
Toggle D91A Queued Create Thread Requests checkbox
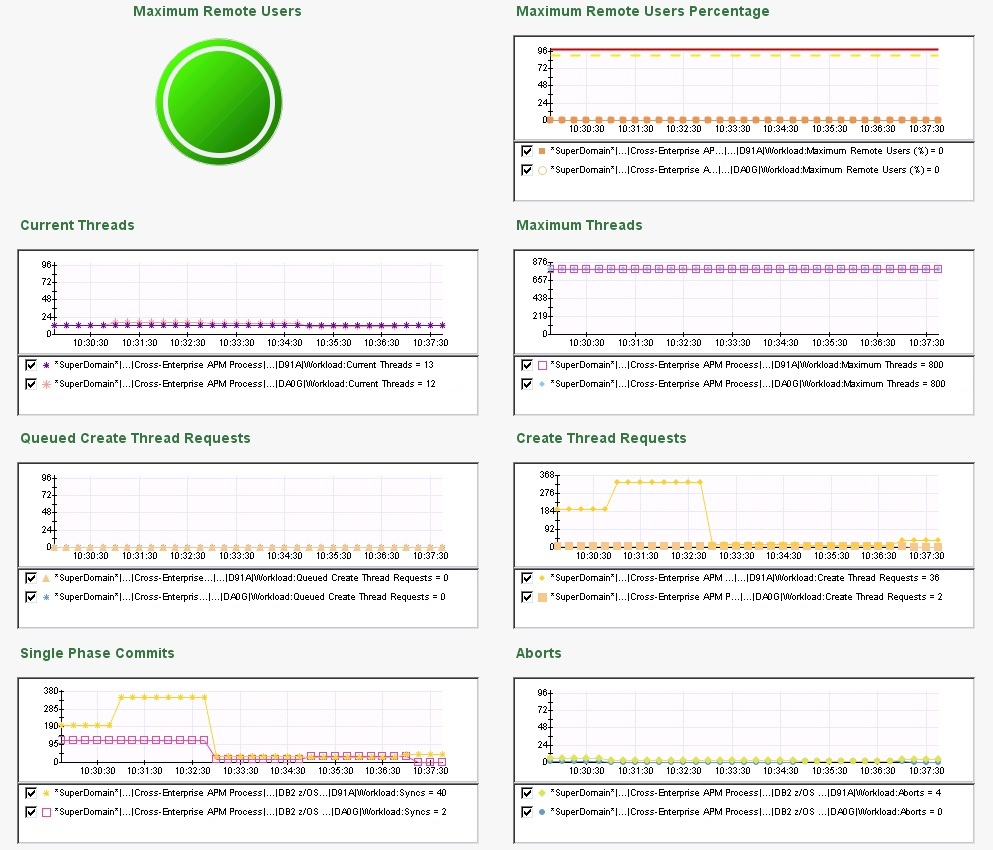click(31, 578)
